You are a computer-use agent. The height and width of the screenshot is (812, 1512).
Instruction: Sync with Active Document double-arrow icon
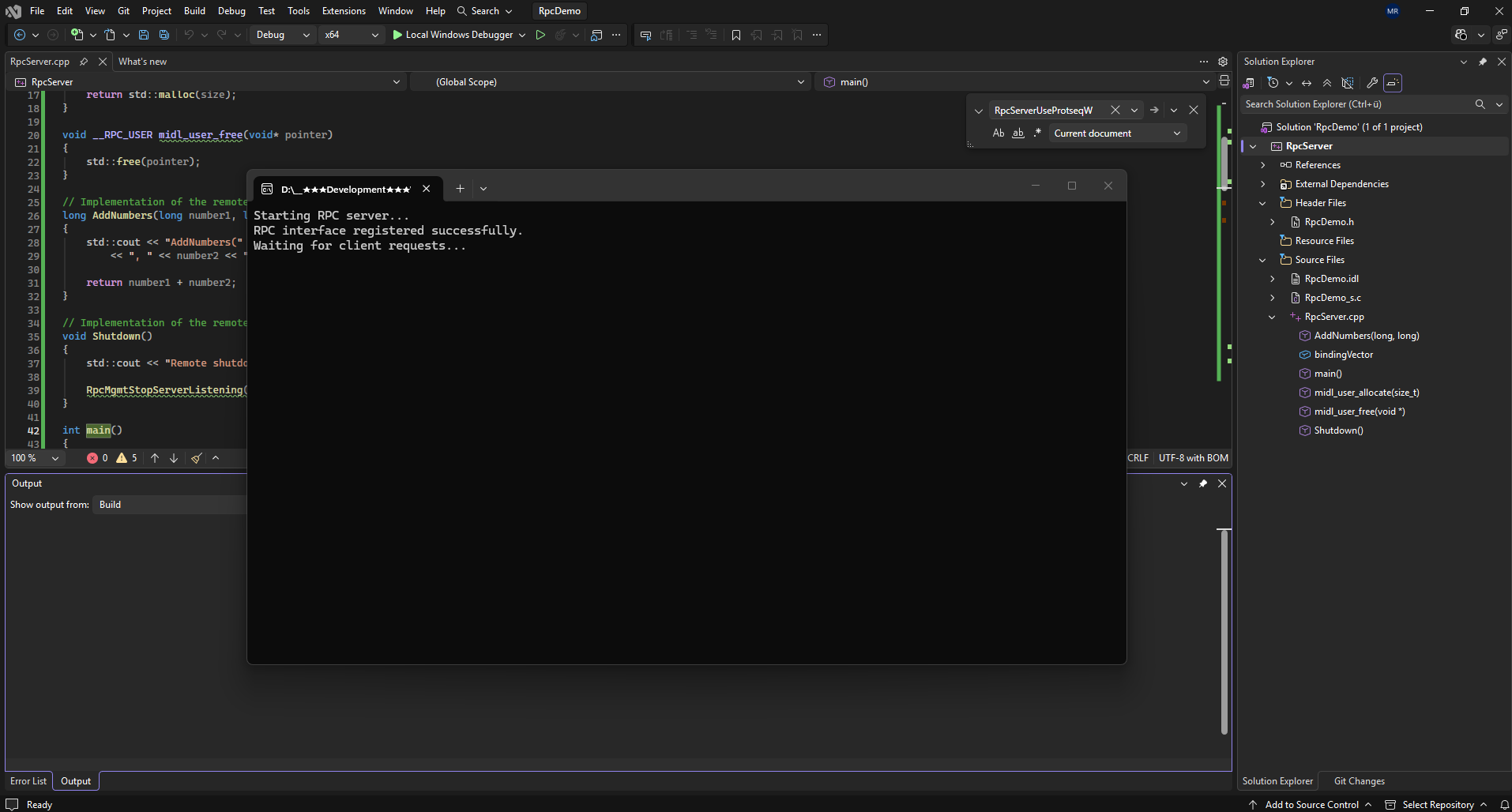(x=1307, y=83)
